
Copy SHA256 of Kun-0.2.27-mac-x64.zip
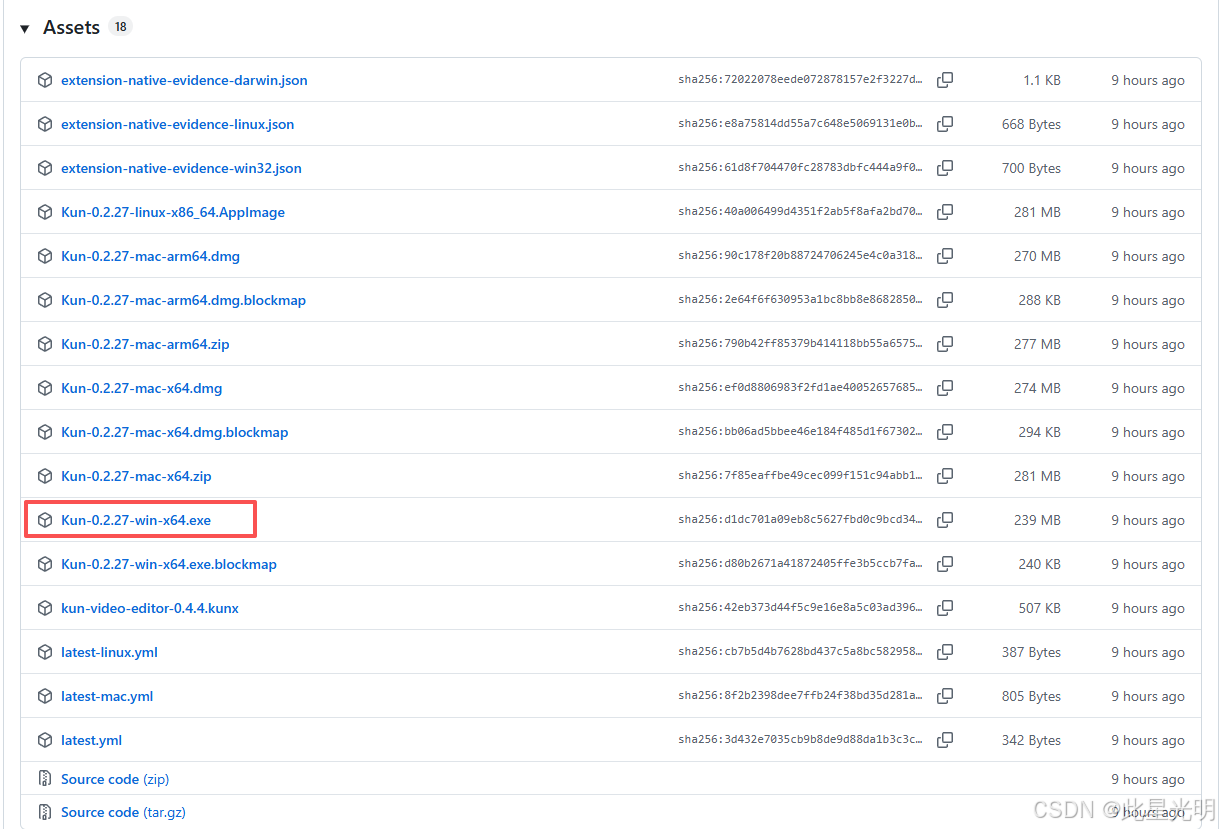pyautogui.click(x=945, y=476)
